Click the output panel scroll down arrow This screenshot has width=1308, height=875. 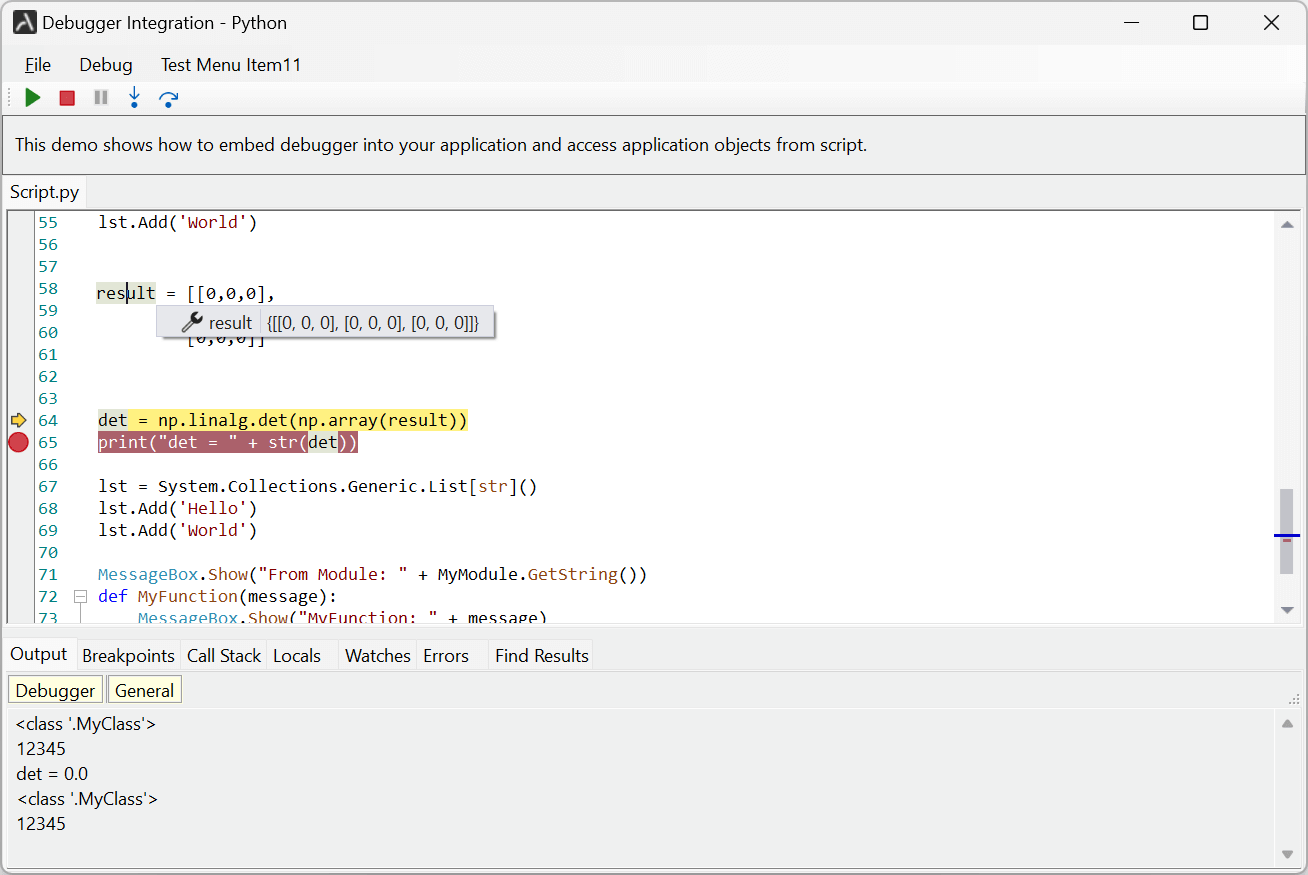[x=1287, y=854]
